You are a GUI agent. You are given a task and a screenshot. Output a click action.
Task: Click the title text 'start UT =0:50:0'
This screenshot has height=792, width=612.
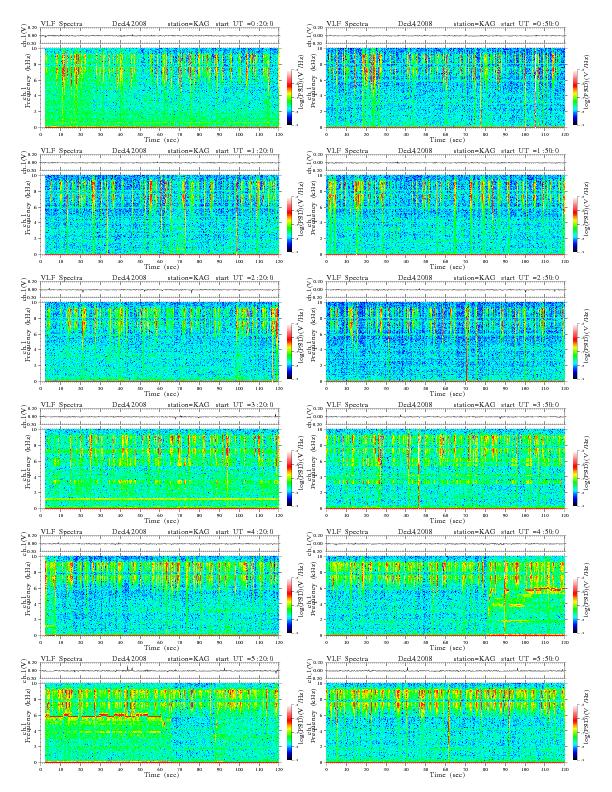[x=530, y=24]
